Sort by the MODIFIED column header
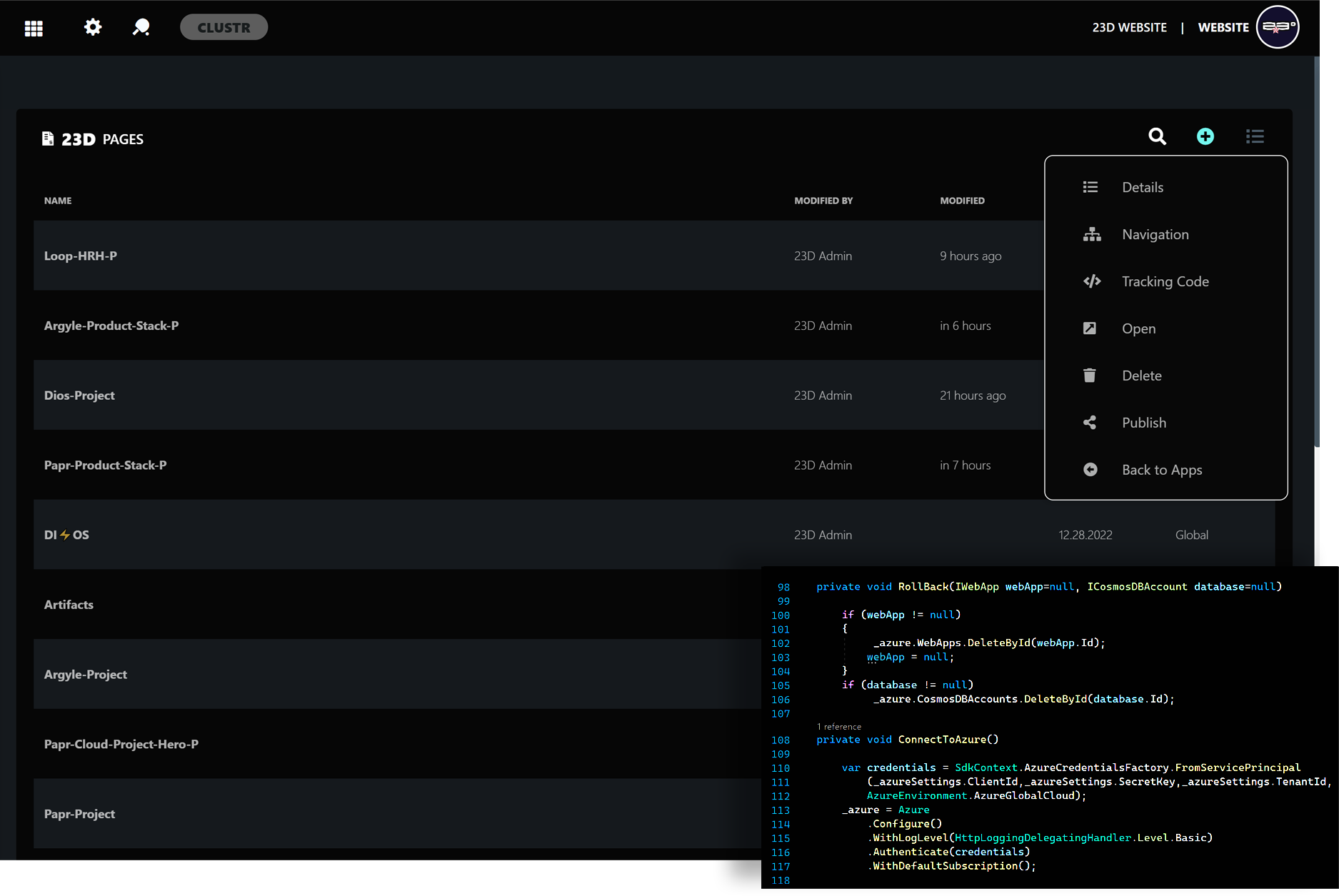Screen dimensions: 1339x896 click(962, 201)
